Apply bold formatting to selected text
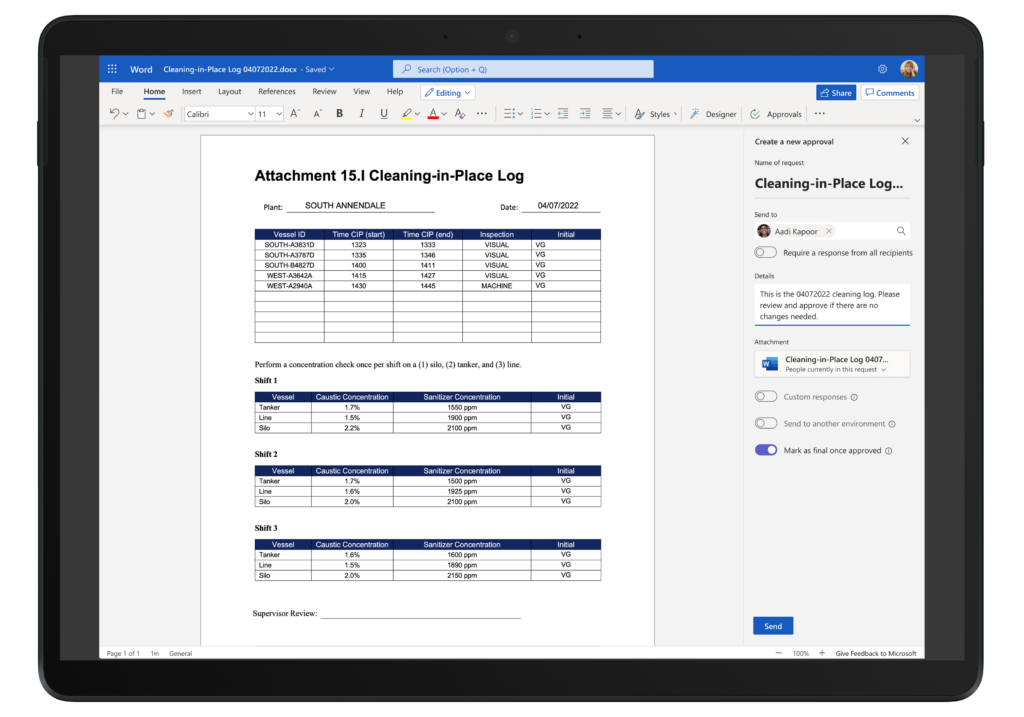This screenshot has height=717, width=1024. pyautogui.click(x=339, y=113)
